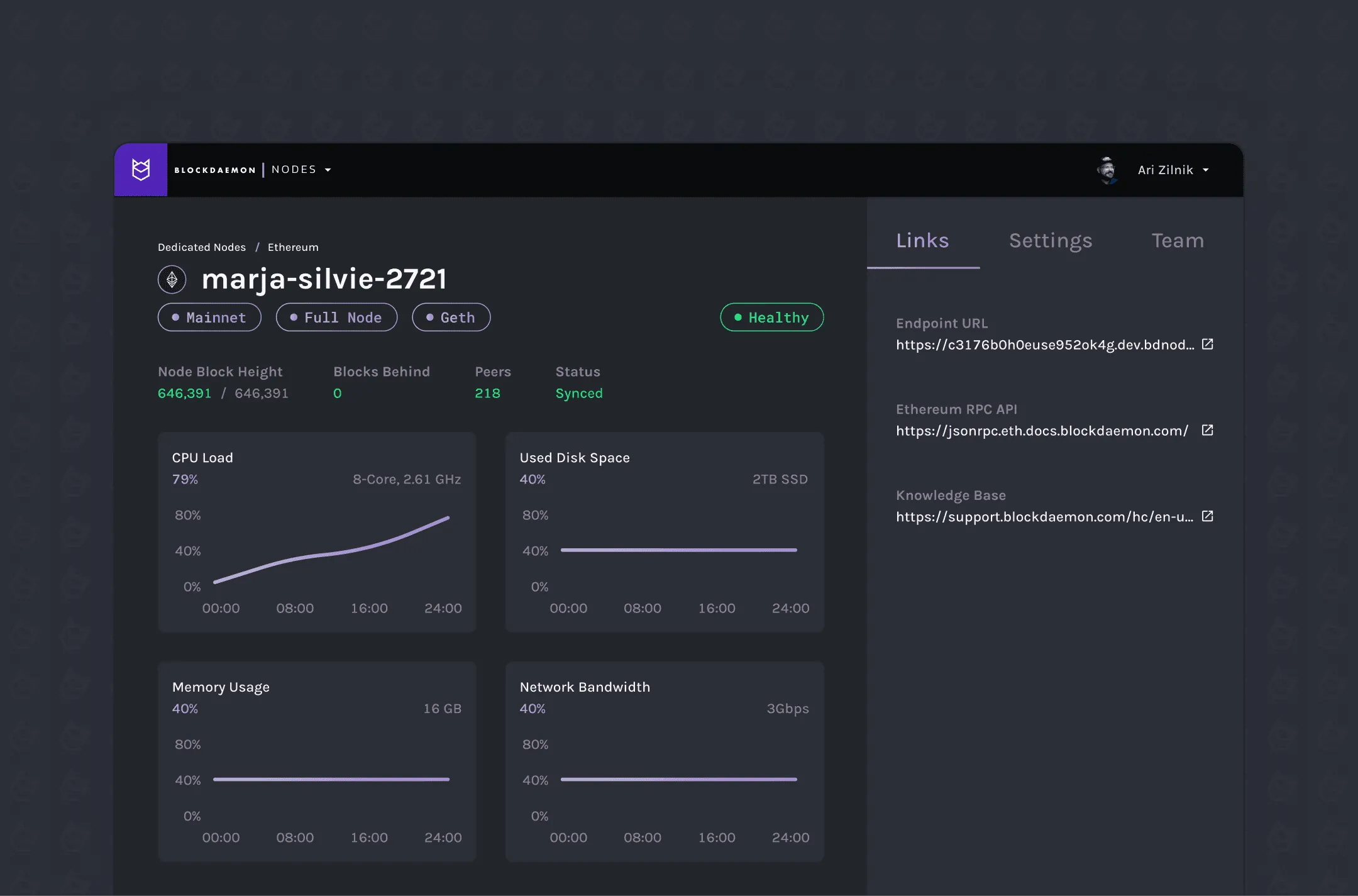Click the Mainnet tag pill
1358x896 pixels.
click(209, 318)
